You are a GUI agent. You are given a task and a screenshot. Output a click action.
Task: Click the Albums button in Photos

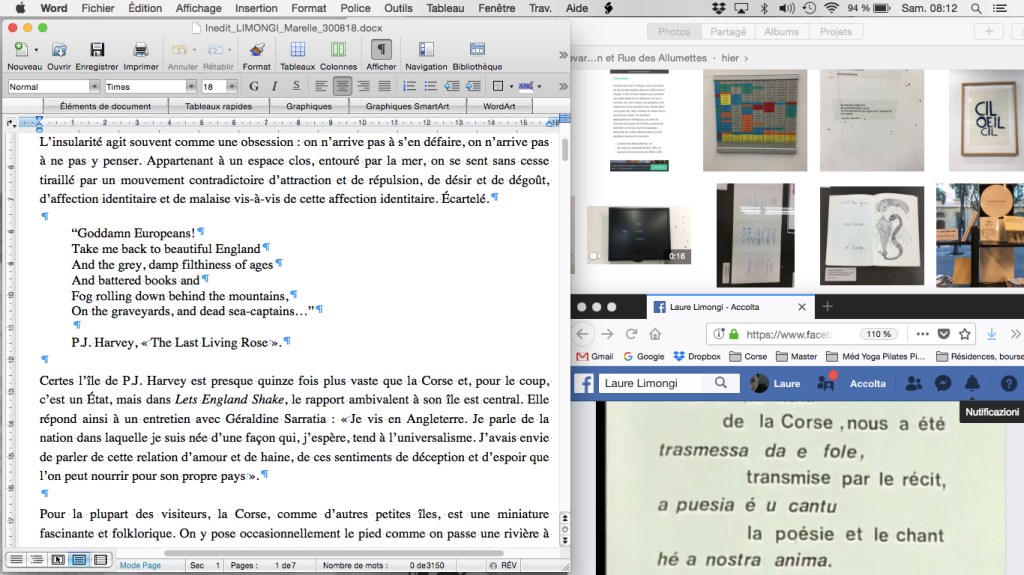pos(781,32)
